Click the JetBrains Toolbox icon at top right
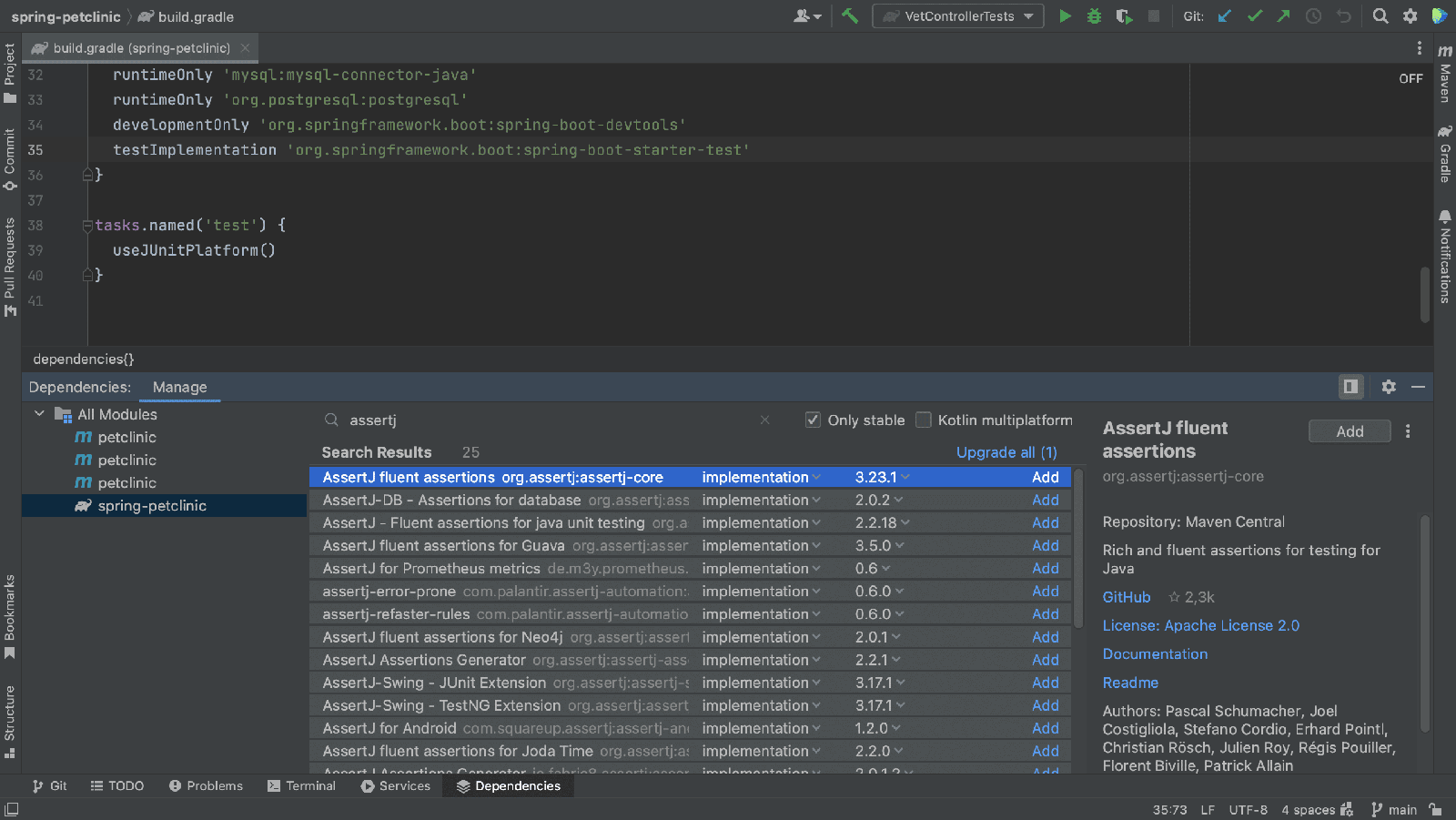This screenshot has height=820, width=1456. [x=1439, y=15]
